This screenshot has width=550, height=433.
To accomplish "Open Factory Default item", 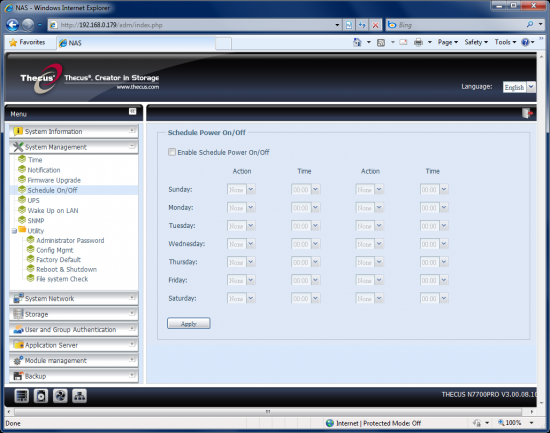I will [59, 260].
